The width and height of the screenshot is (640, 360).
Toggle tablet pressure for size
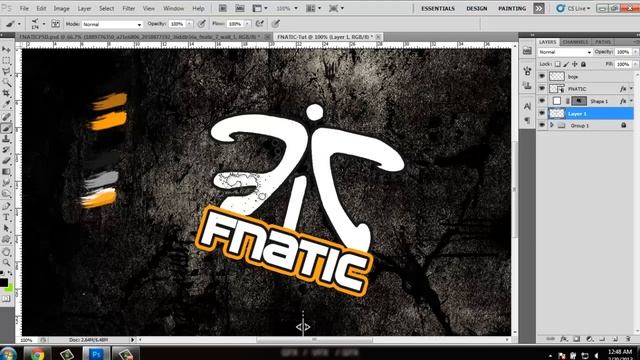(x=276, y=24)
